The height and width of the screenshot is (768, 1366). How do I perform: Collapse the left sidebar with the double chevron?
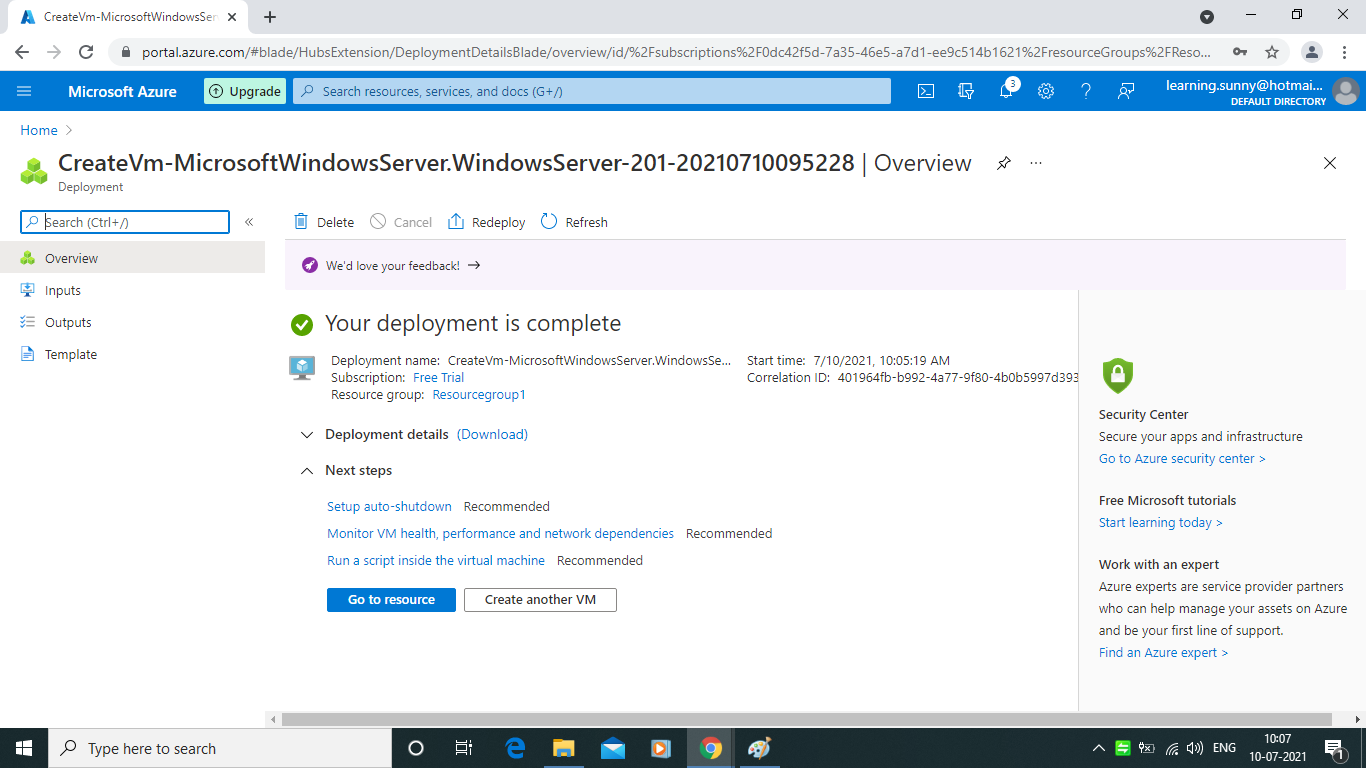click(x=249, y=222)
